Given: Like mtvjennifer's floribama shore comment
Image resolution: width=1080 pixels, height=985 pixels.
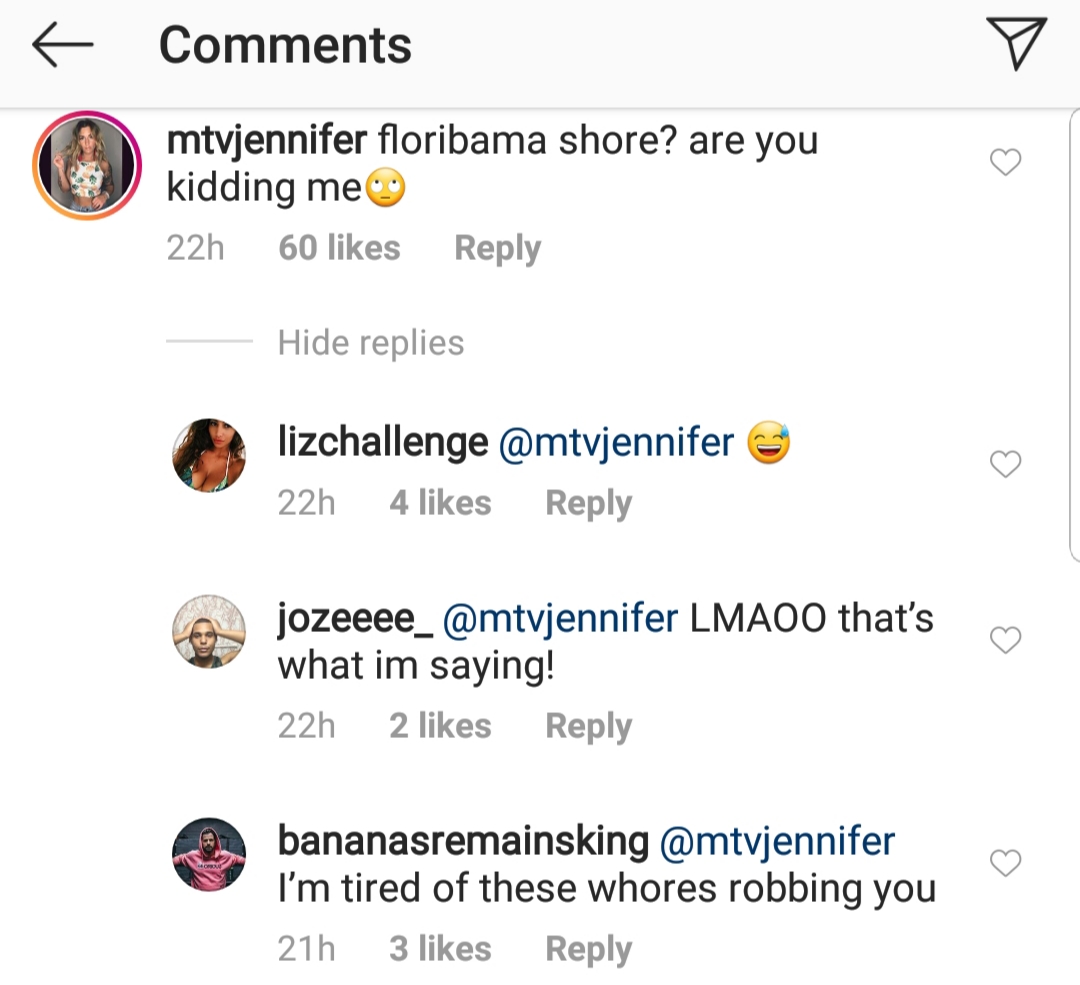Looking at the screenshot, I should tap(1005, 163).
